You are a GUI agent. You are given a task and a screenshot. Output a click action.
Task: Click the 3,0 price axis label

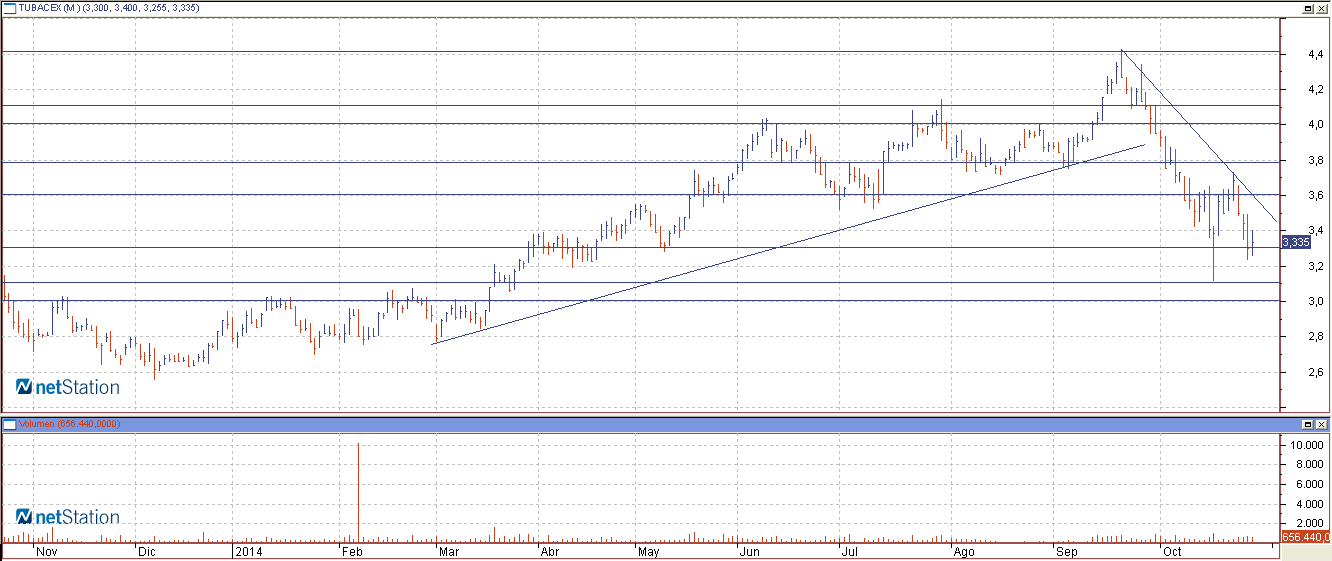click(1316, 302)
